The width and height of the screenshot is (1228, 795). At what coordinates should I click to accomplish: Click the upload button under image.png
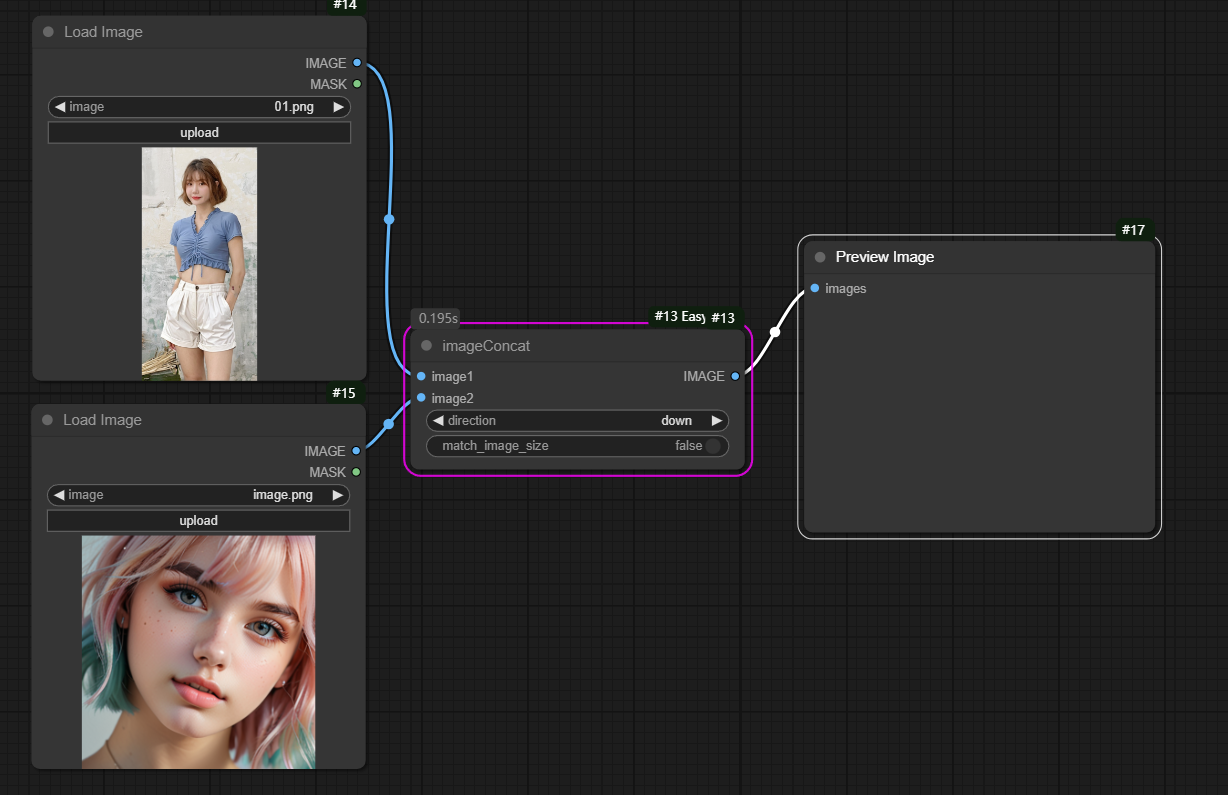pyautogui.click(x=198, y=520)
